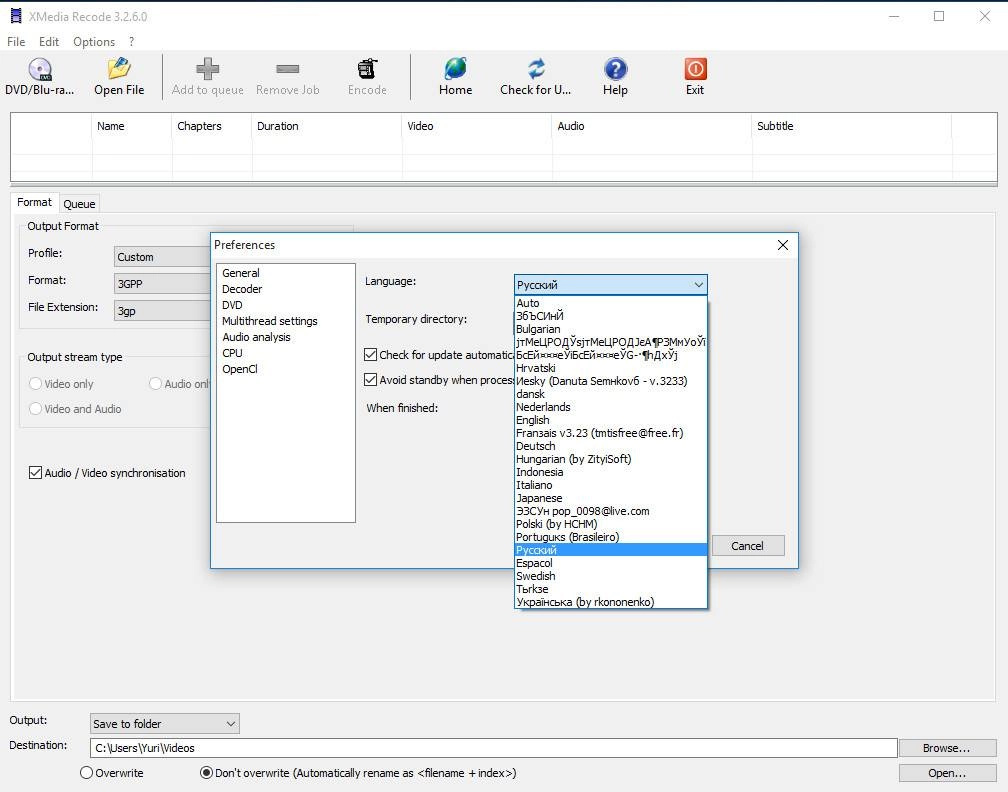Choose Portuguкs (Brasileiro) language entry
The image size is (1008, 792).
(x=611, y=537)
